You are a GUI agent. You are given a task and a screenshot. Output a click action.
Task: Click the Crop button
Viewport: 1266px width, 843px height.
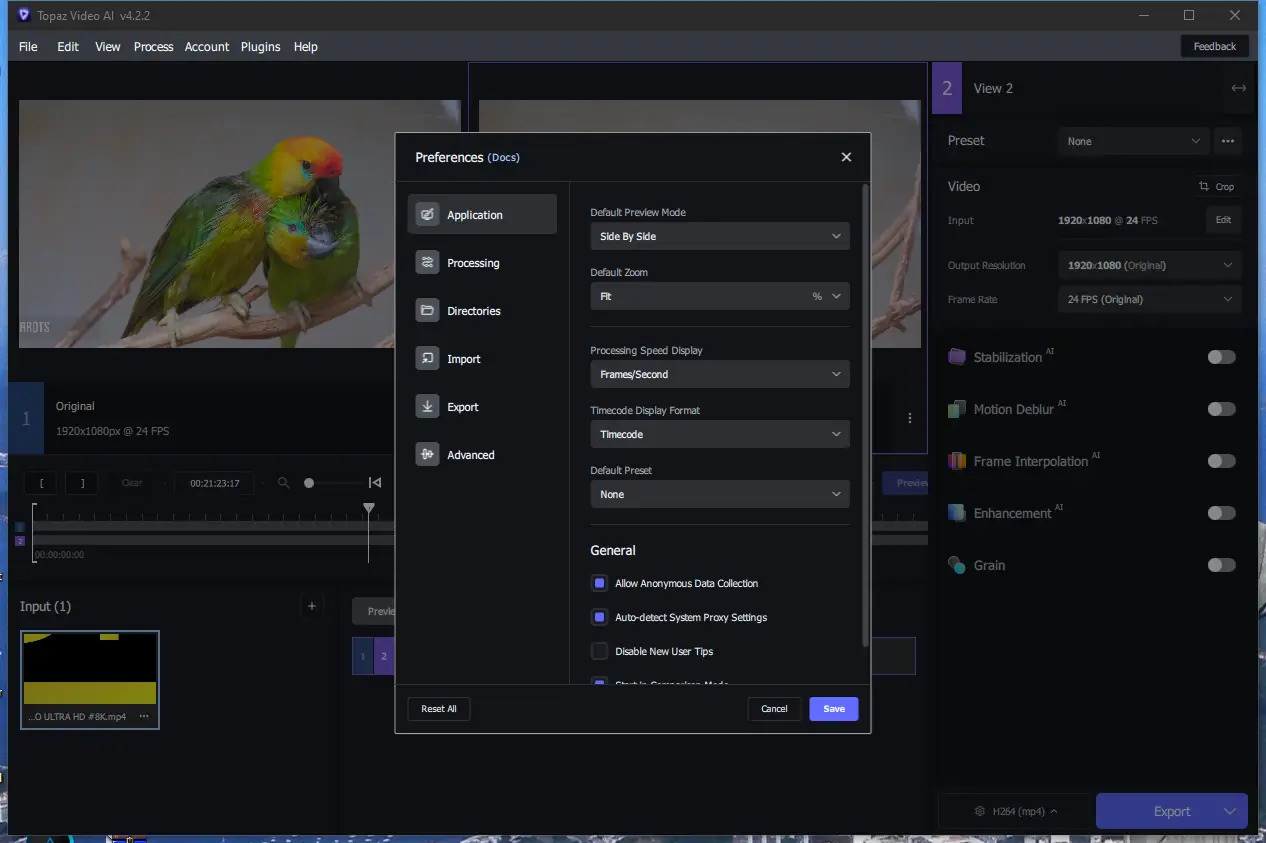click(x=1217, y=186)
